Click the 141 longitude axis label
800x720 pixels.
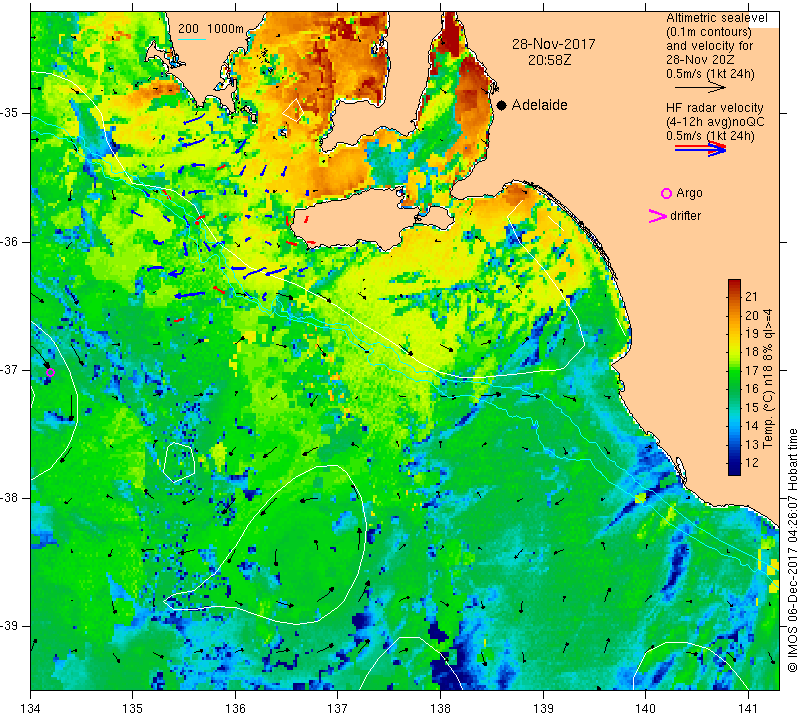(x=748, y=708)
